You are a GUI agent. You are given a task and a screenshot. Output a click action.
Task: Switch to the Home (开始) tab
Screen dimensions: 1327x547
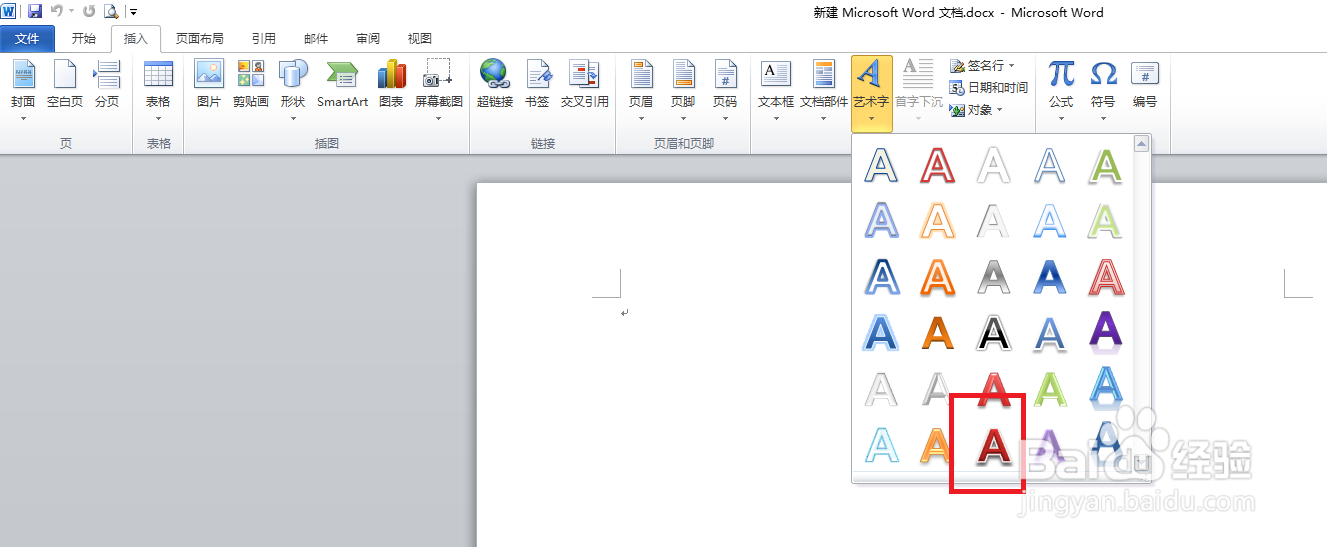pos(84,38)
